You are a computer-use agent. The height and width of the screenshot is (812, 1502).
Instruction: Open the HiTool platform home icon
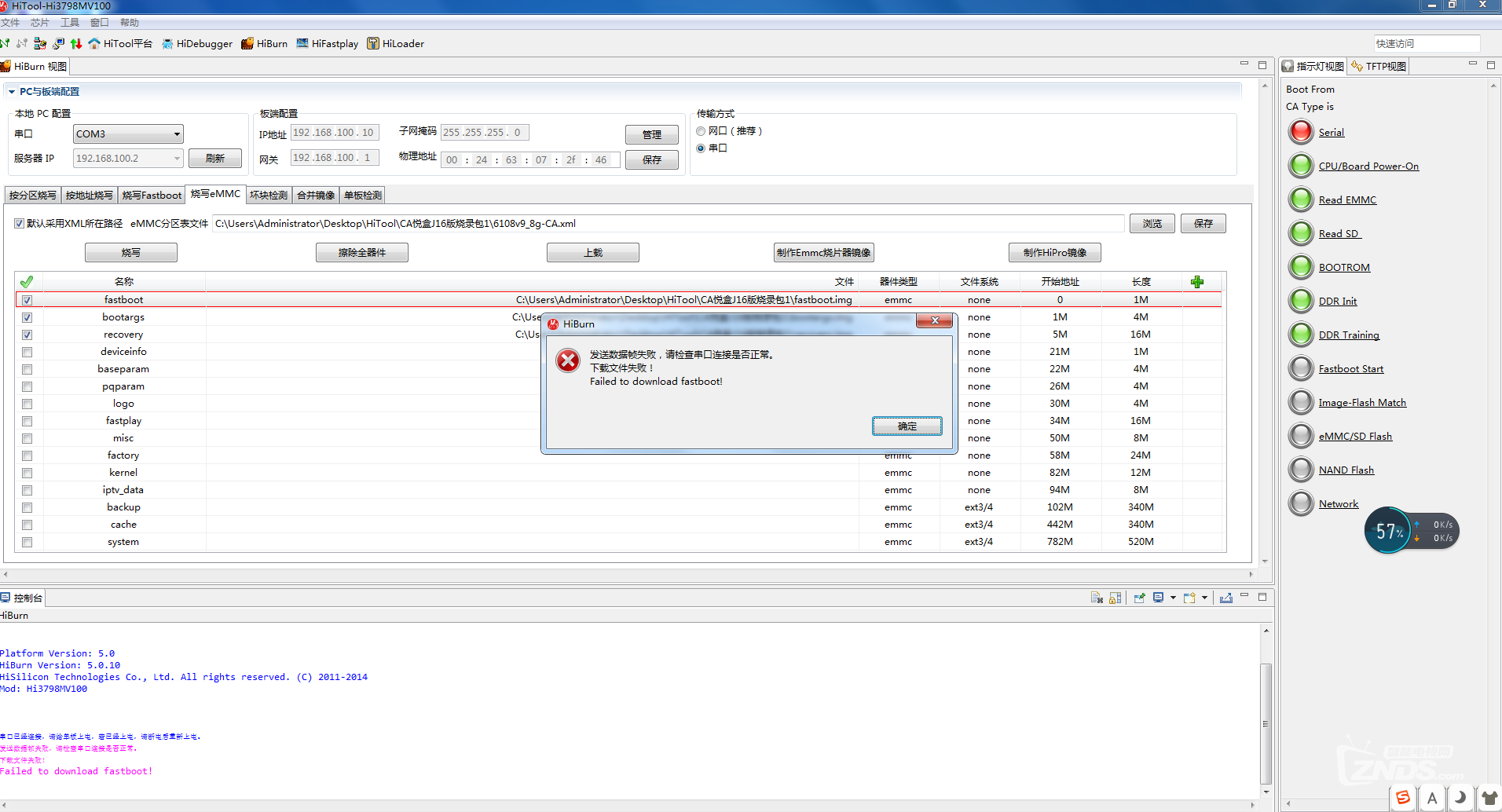[94, 43]
